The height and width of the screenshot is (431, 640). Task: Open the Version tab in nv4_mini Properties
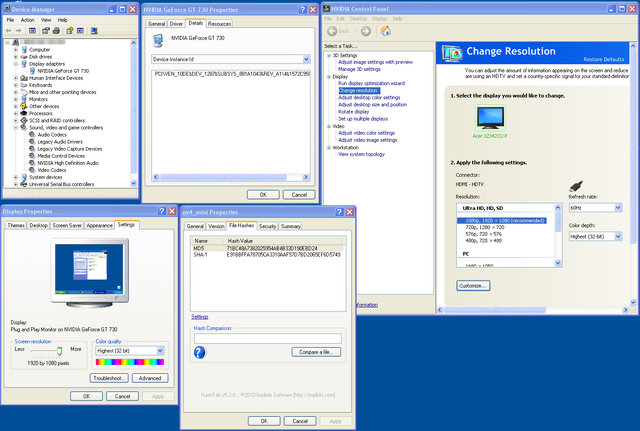[x=216, y=226]
